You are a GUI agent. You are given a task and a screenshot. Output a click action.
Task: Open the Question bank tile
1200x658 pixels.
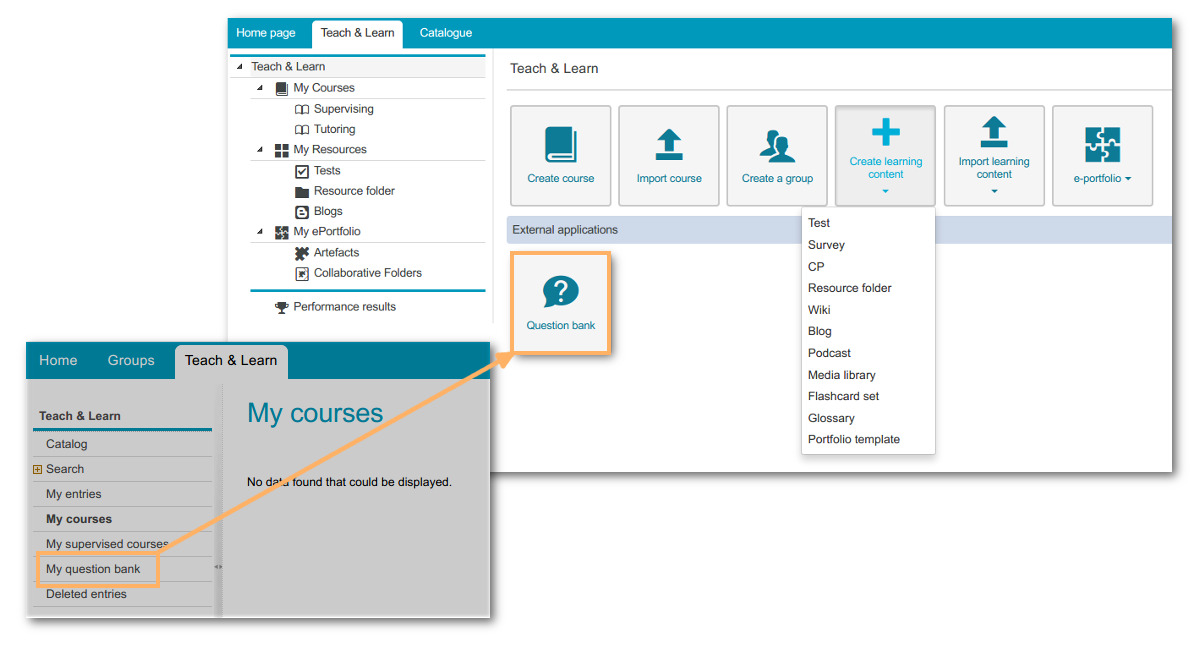tap(560, 303)
